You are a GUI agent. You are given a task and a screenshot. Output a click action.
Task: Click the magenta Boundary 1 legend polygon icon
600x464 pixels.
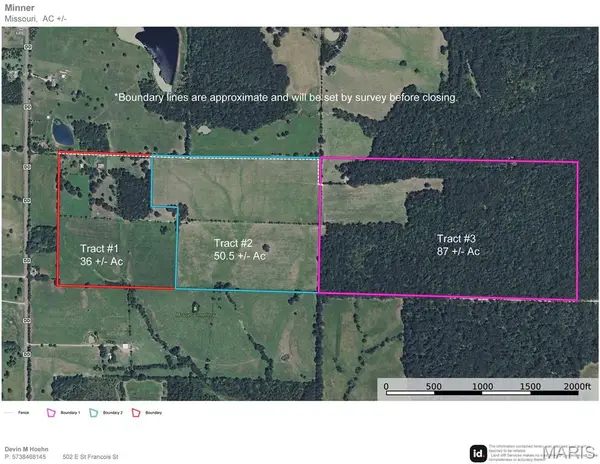click(x=51, y=413)
